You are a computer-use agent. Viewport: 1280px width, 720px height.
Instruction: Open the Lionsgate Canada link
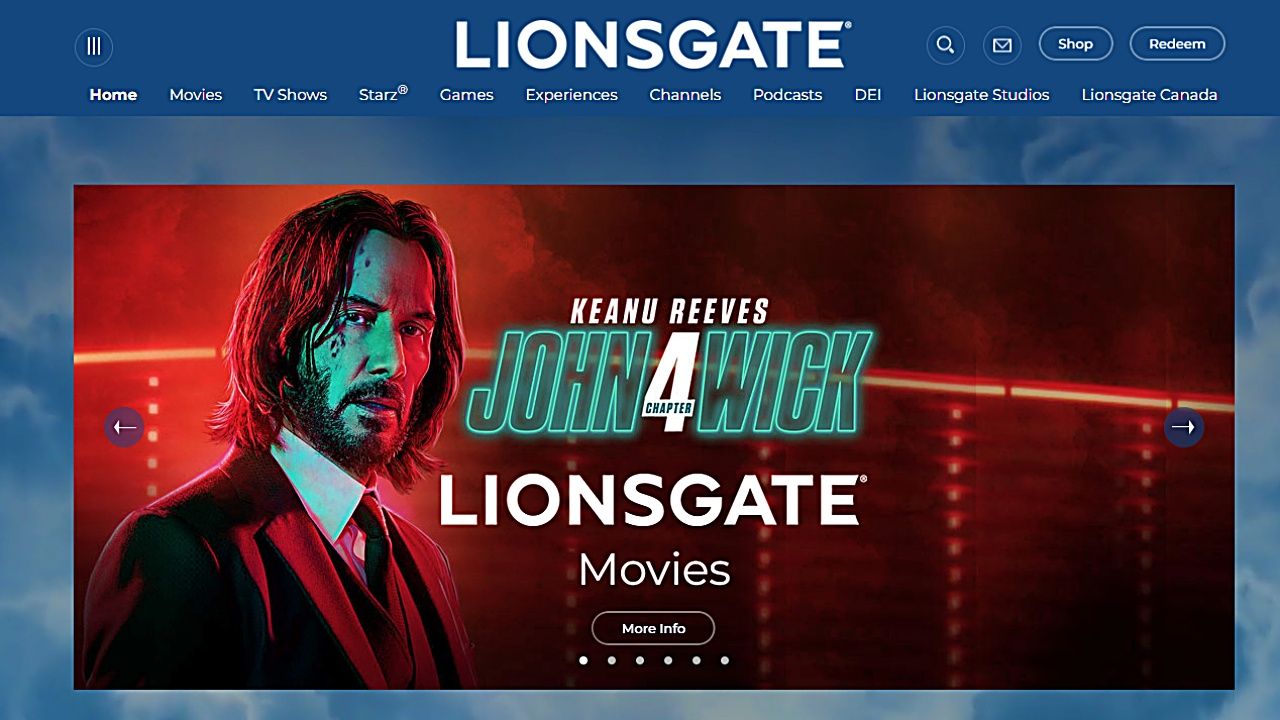(1149, 95)
